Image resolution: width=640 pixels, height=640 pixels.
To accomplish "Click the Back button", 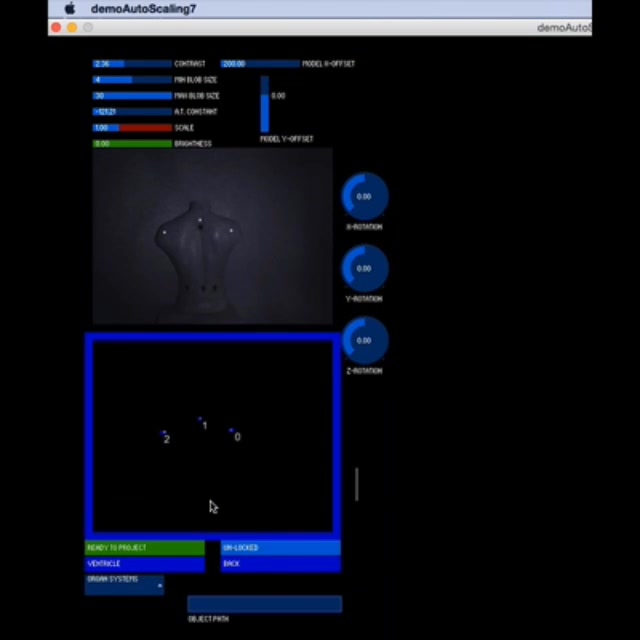I will pos(281,564).
